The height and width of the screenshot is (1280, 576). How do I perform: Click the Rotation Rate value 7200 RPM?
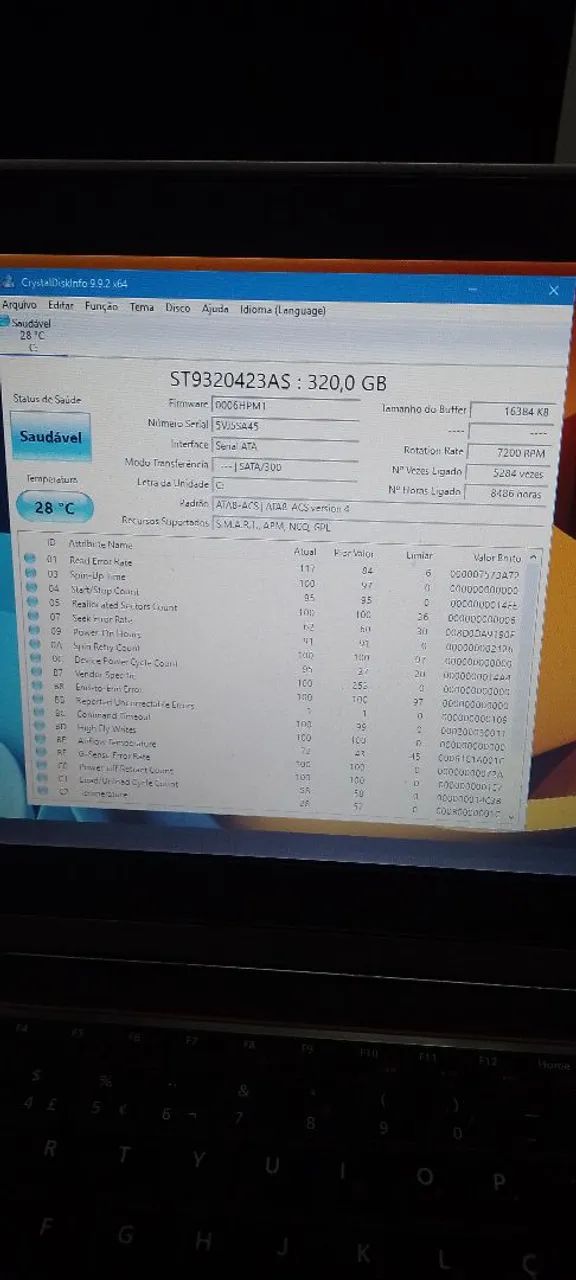click(x=509, y=453)
